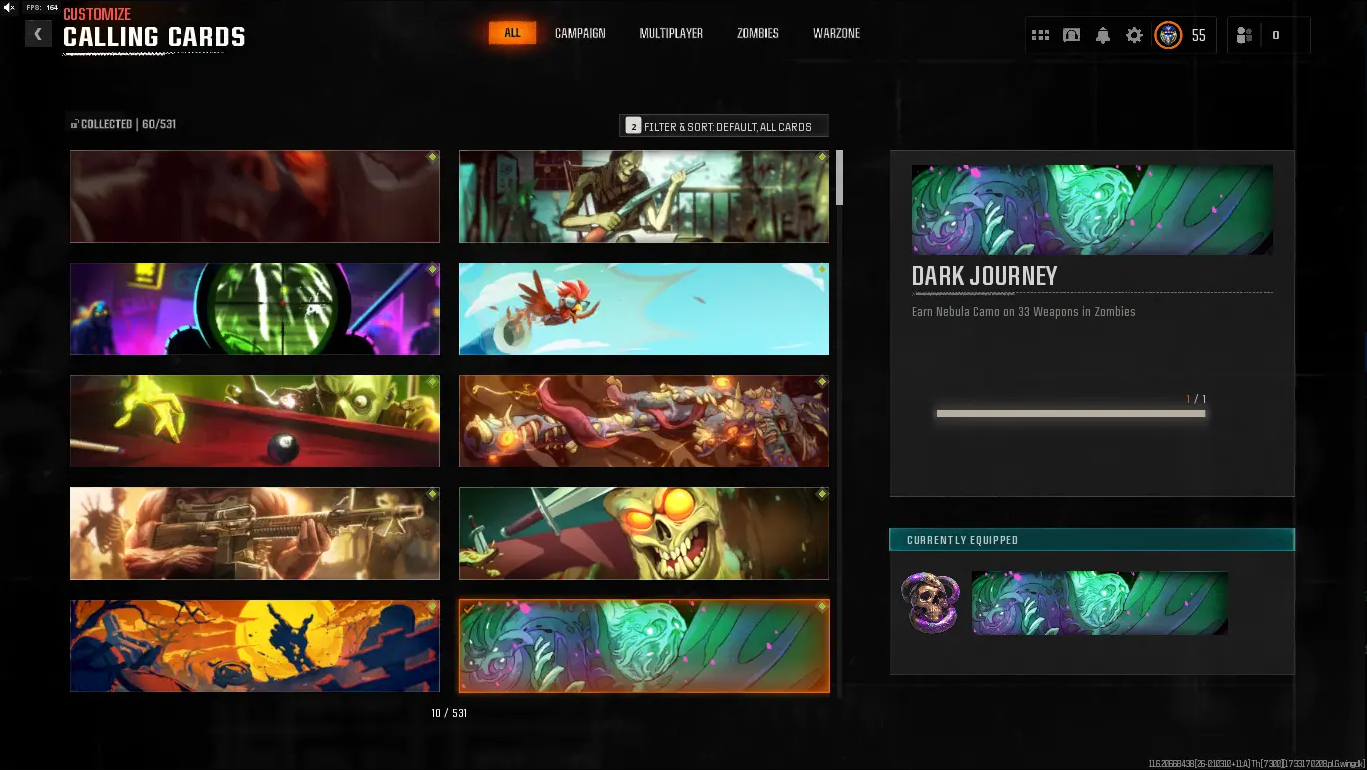
Task: Click the currently equipped calling card preview
Action: click(x=1100, y=603)
